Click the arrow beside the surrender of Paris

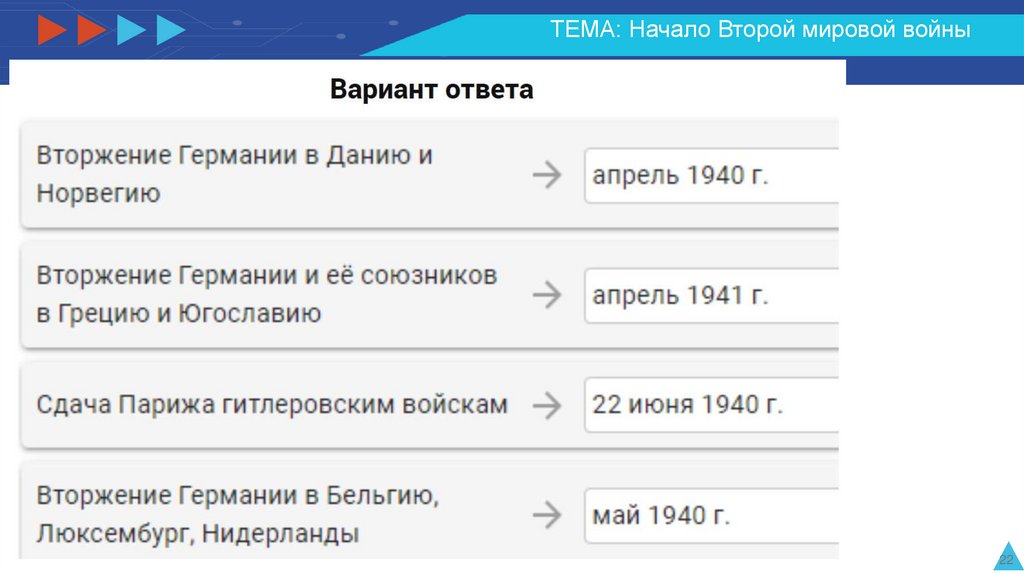(x=546, y=405)
